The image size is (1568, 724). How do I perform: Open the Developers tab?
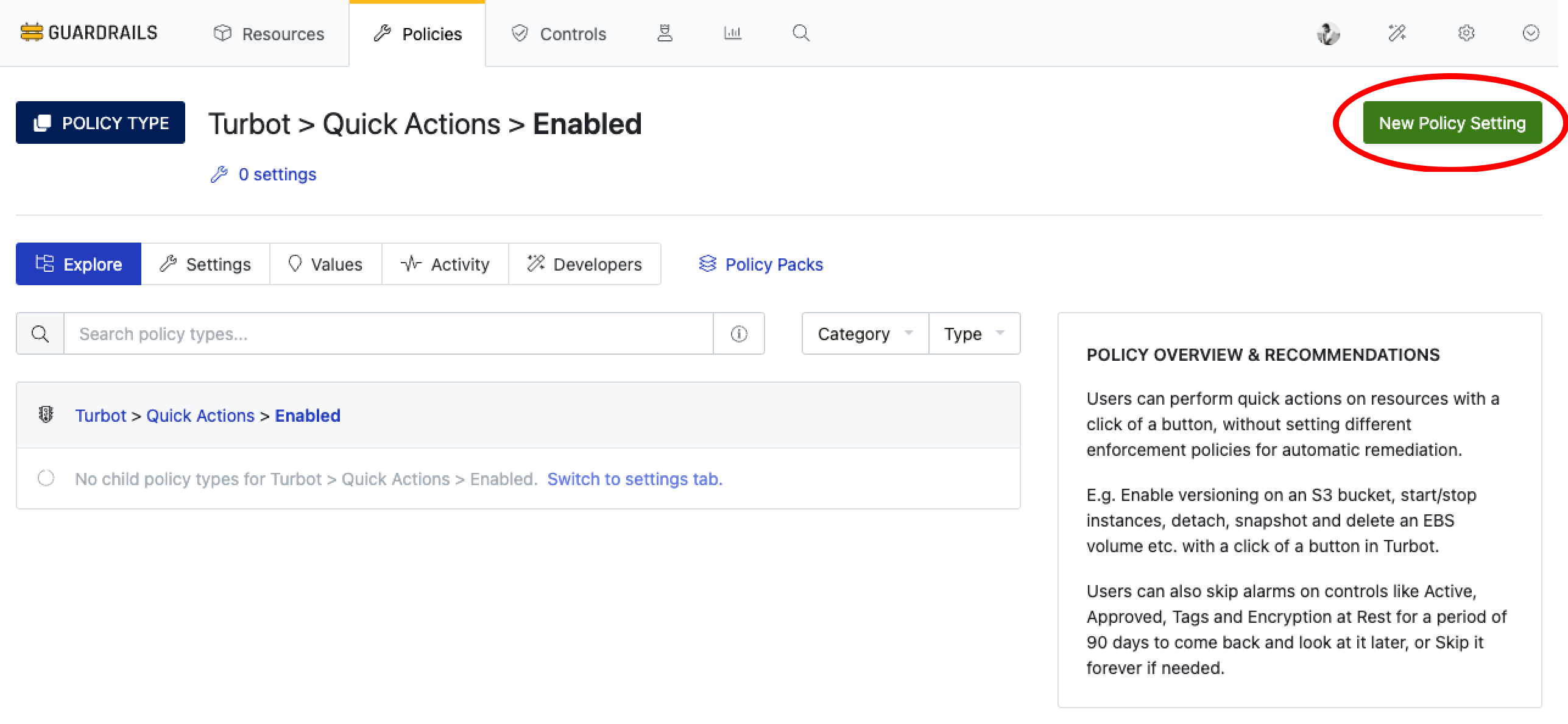(x=584, y=264)
